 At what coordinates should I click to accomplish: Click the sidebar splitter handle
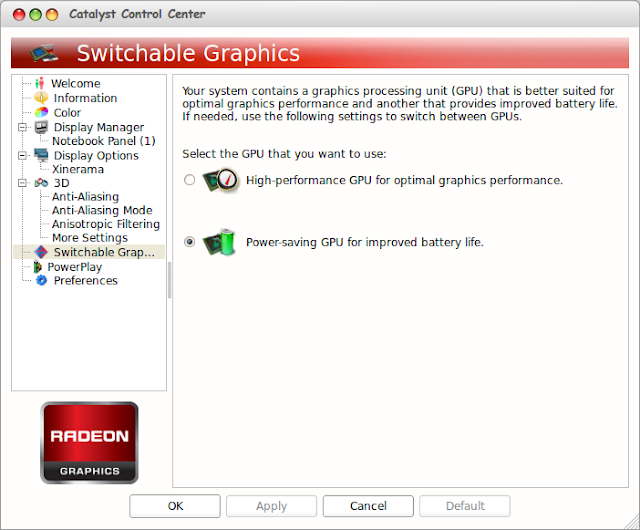tap(169, 281)
